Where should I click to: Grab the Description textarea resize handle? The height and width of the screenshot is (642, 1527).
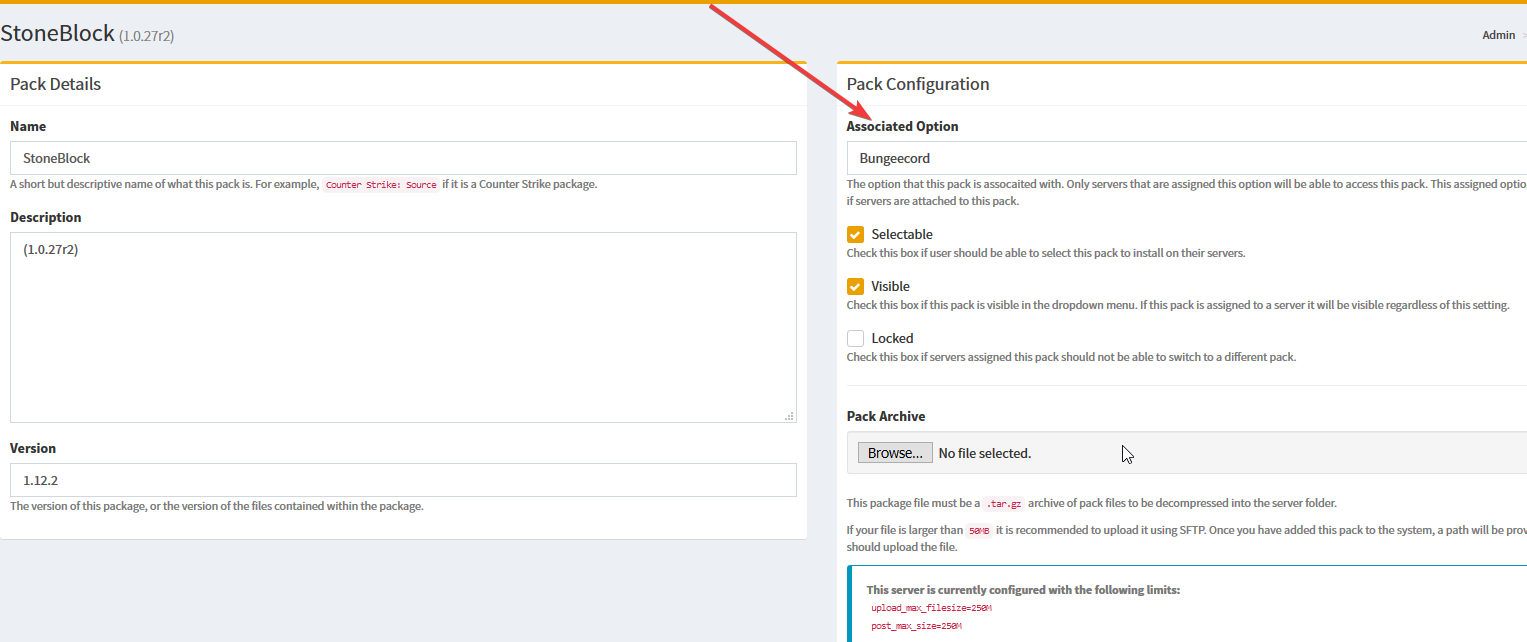(789, 416)
